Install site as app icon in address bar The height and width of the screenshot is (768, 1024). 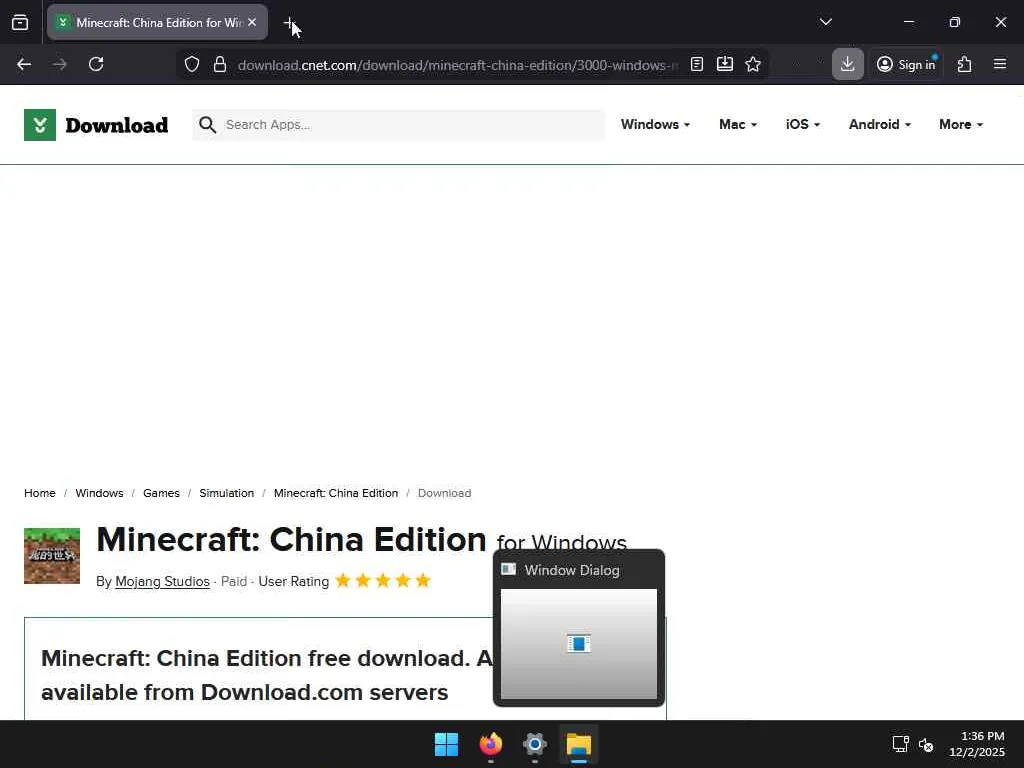coord(725,64)
